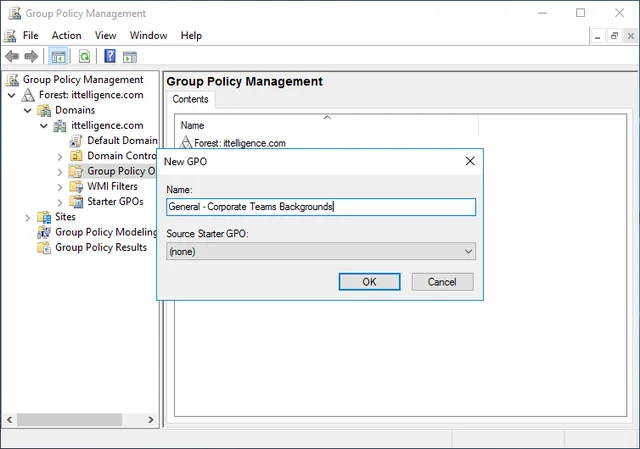
Task: Collapse the ittelligence.com domain node
Action: [44, 126]
